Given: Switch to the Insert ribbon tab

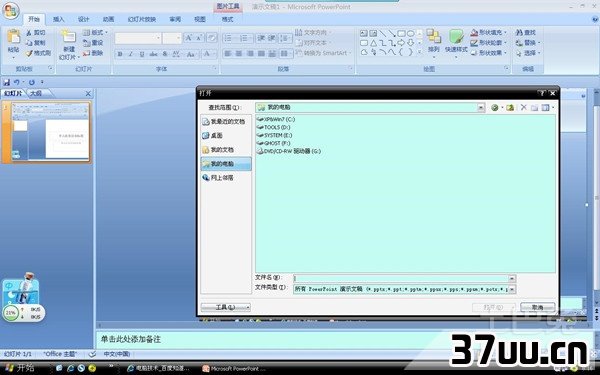Looking at the screenshot, I should tap(59, 19).
